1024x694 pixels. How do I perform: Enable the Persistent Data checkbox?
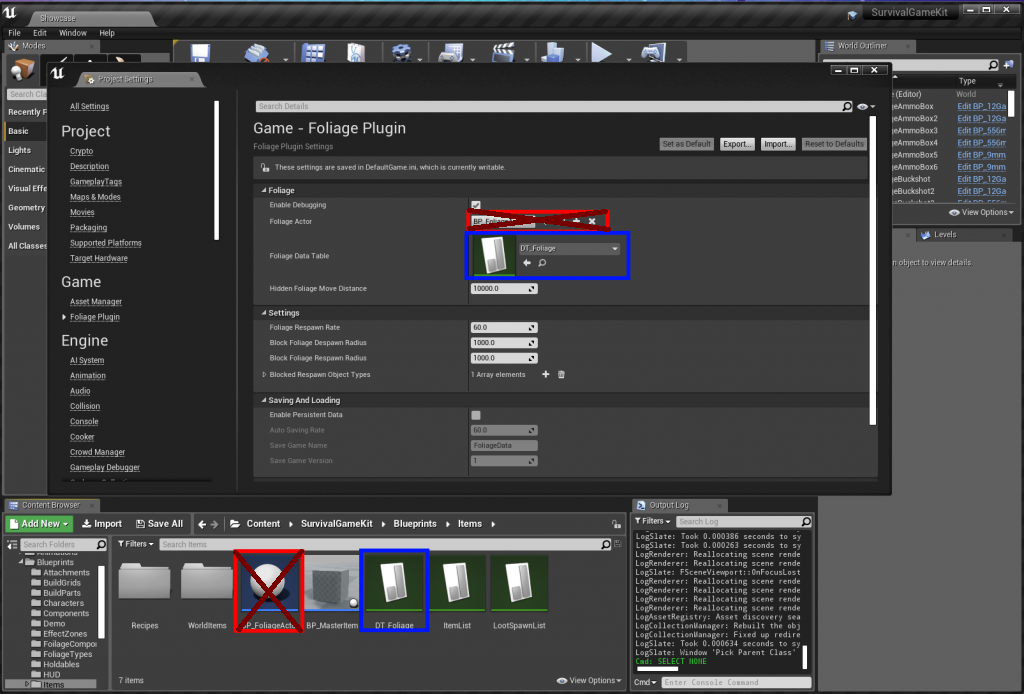point(476,415)
